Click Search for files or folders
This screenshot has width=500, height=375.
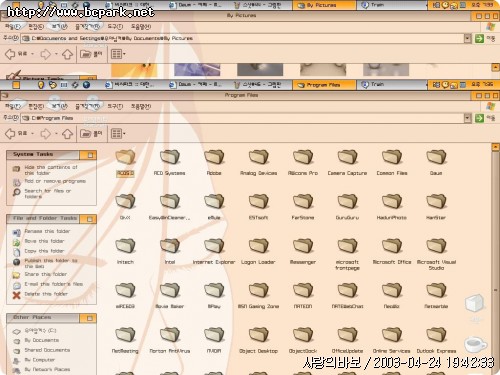[x=48, y=194]
